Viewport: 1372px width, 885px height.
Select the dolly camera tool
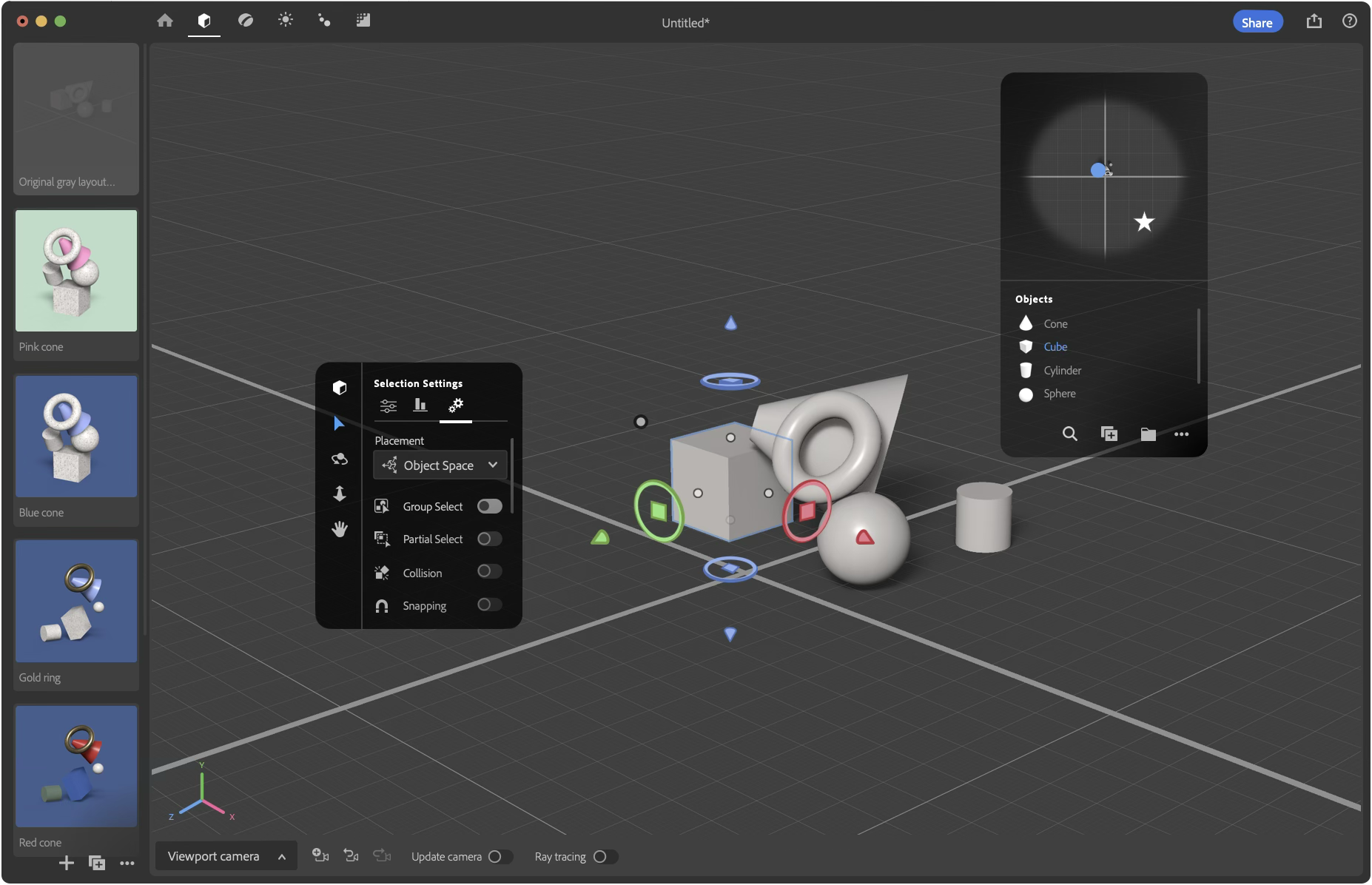[x=340, y=494]
